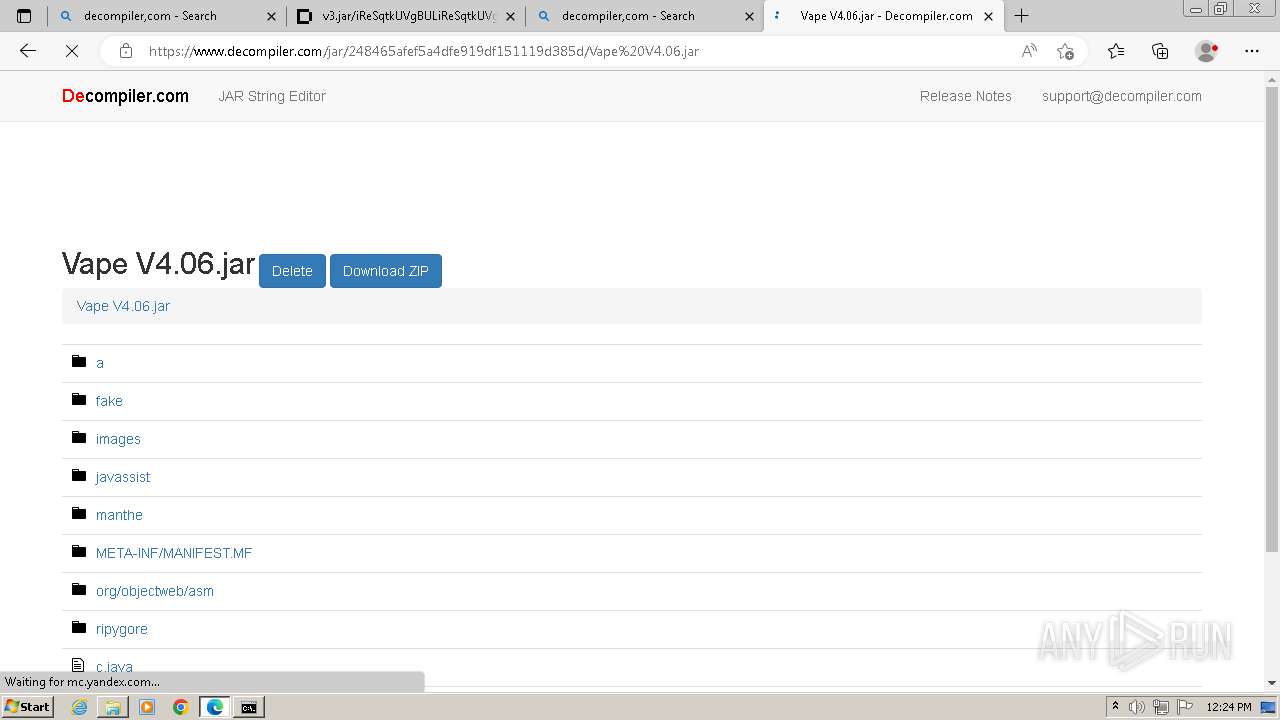Open META-INF/MANIFEST.MF entry
1280x720 pixels.
click(174, 553)
